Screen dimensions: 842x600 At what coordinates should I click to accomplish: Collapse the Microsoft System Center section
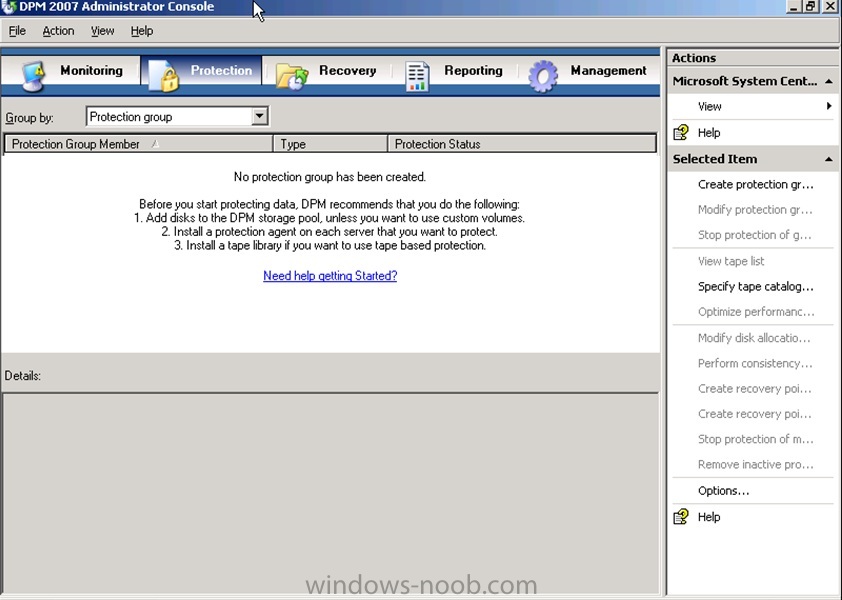(x=829, y=81)
